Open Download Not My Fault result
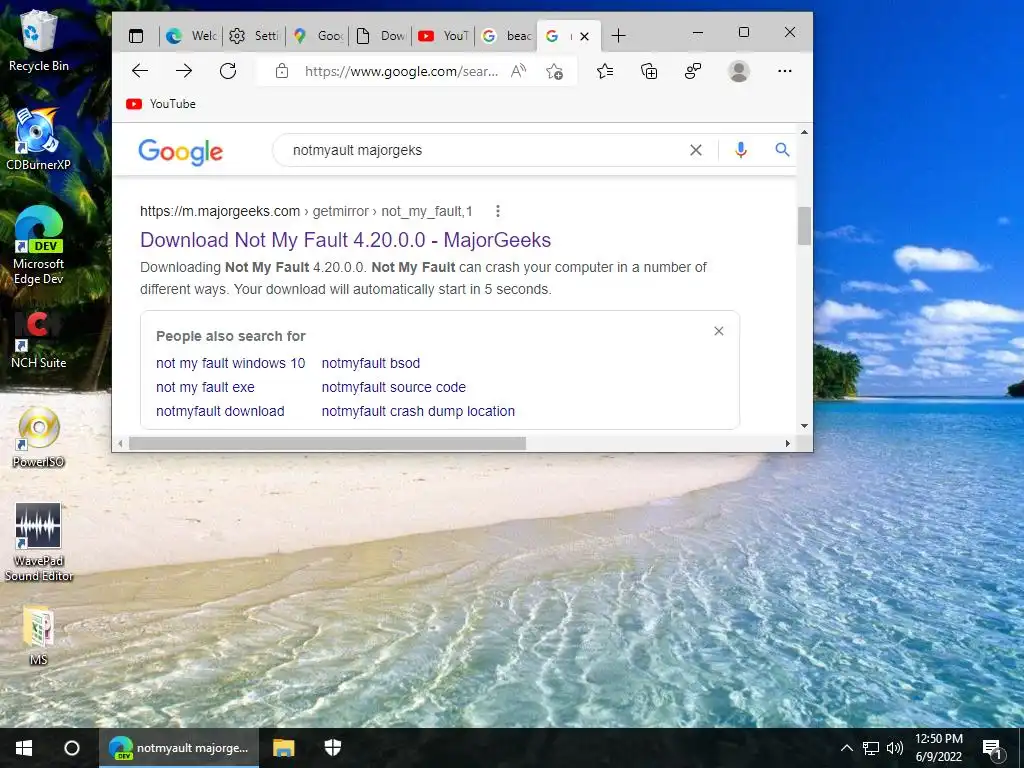The image size is (1024, 768). (345, 240)
